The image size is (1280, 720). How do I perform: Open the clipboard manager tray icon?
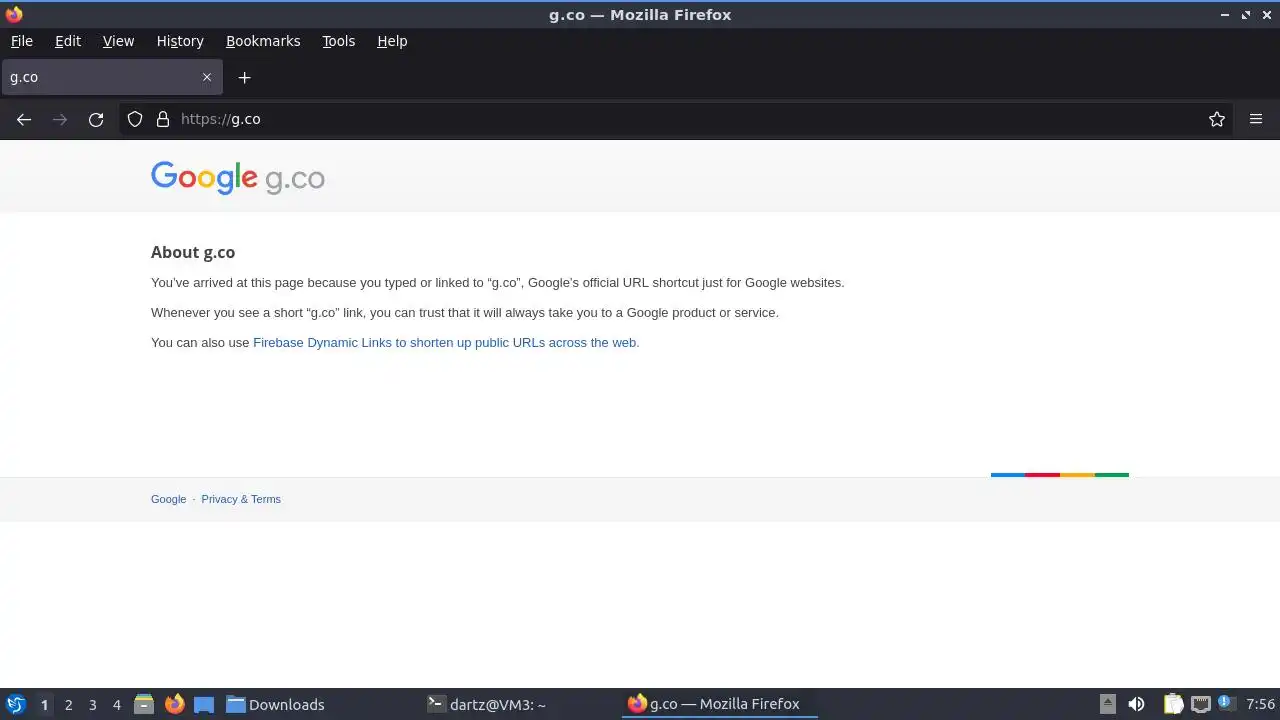point(1173,704)
